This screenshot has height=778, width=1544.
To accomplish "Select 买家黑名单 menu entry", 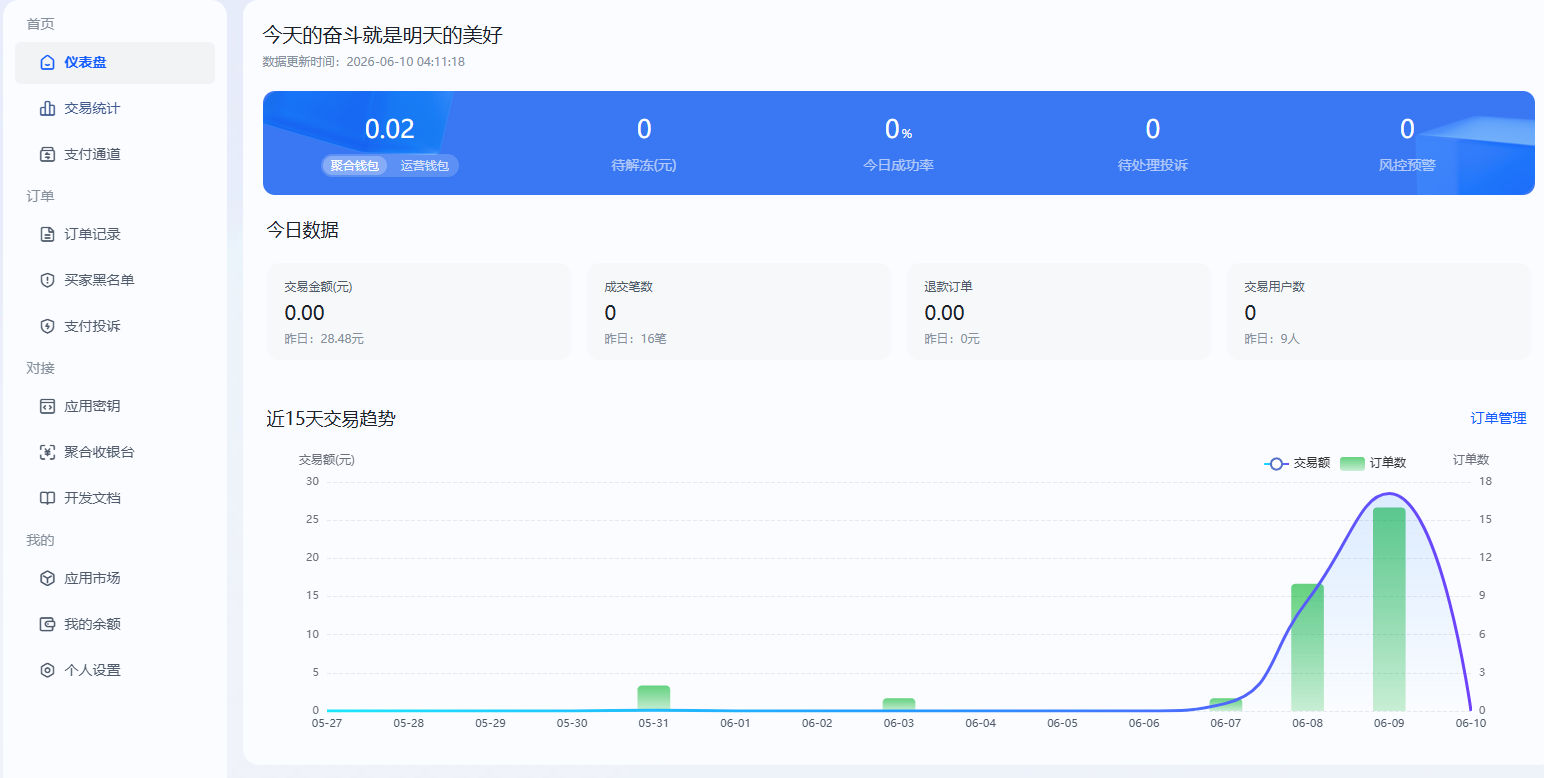I will point(115,280).
